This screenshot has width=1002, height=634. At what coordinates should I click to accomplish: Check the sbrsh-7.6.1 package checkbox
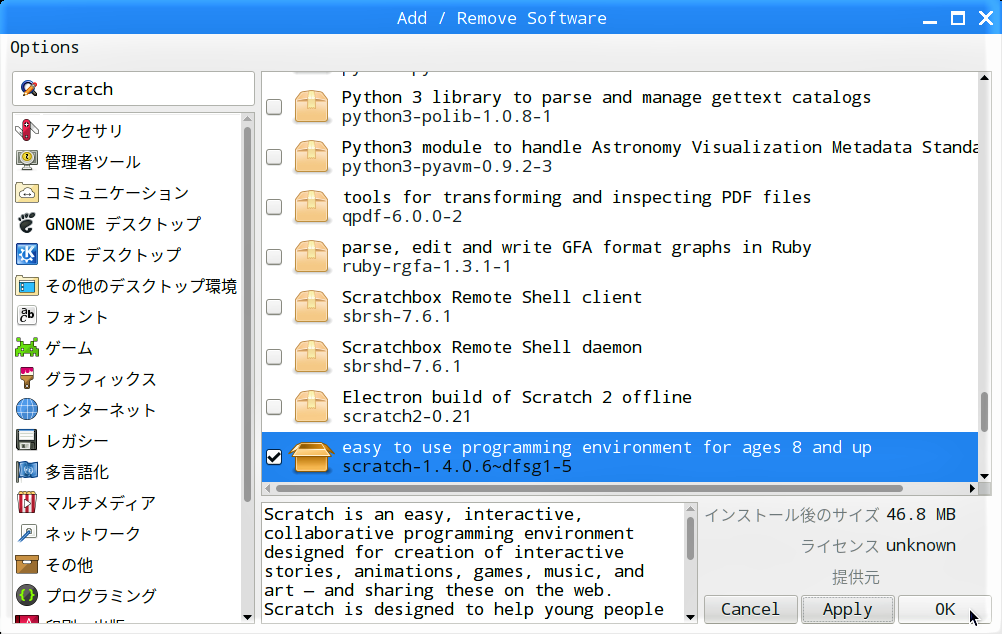click(x=274, y=307)
